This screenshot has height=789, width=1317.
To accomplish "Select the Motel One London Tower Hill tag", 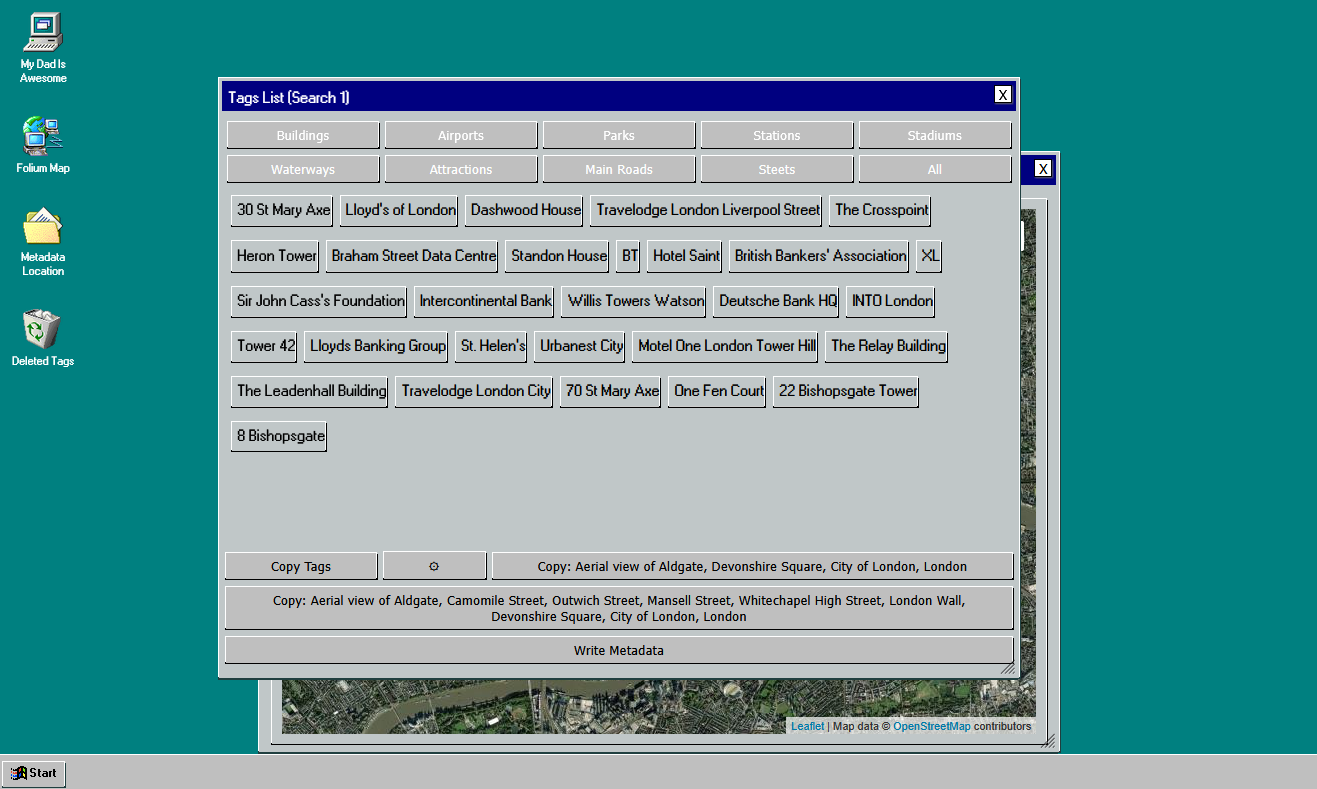I will point(727,346).
